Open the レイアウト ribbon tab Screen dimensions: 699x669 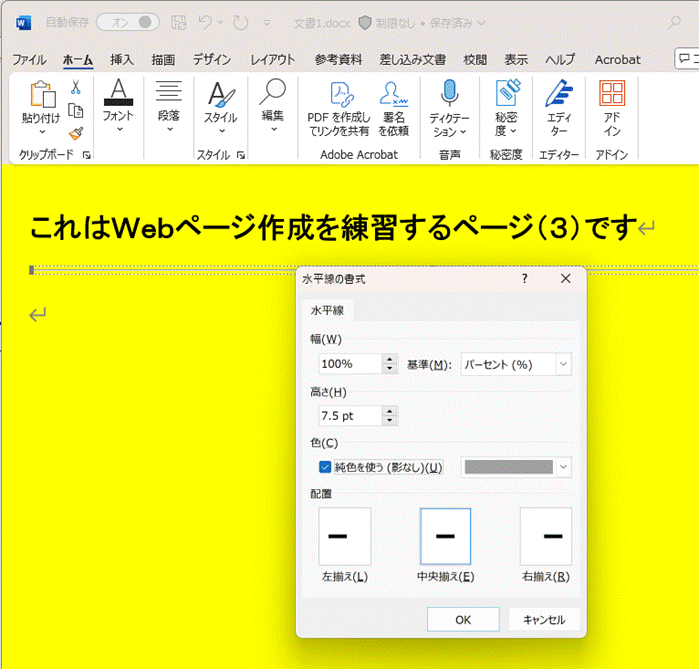coord(272,59)
